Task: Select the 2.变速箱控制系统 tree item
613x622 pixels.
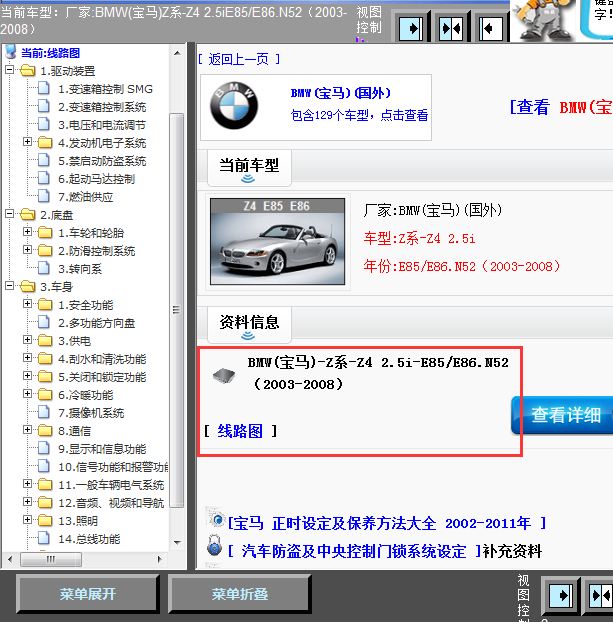Action: coord(102,107)
